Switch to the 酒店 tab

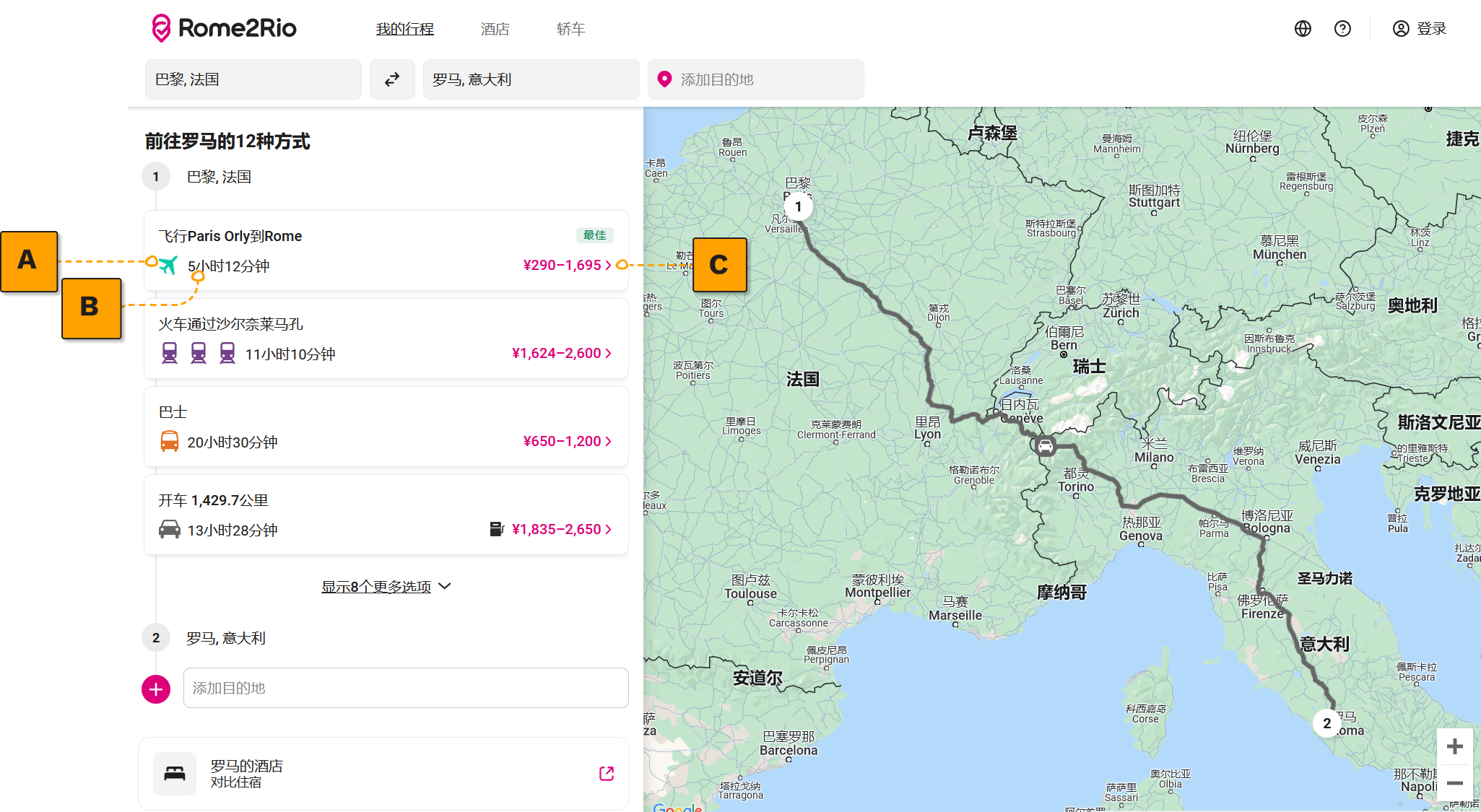click(495, 29)
